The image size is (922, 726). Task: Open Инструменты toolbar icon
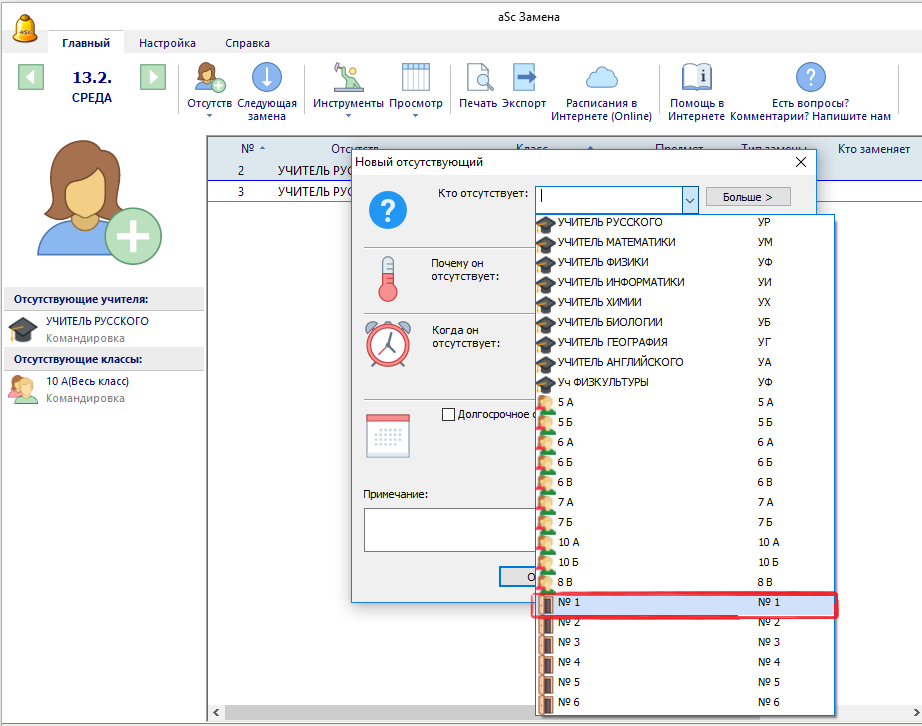pos(347,78)
